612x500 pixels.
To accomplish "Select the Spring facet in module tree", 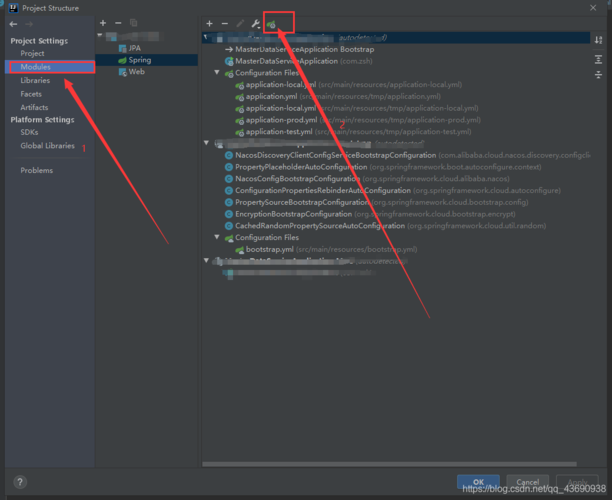I will click(139, 60).
